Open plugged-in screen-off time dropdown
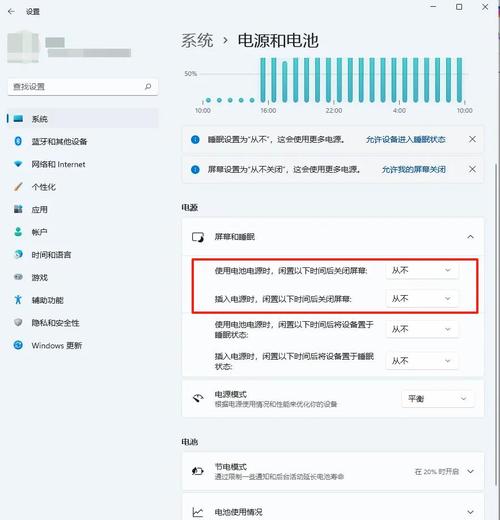This screenshot has width=500, height=520. click(422, 299)
